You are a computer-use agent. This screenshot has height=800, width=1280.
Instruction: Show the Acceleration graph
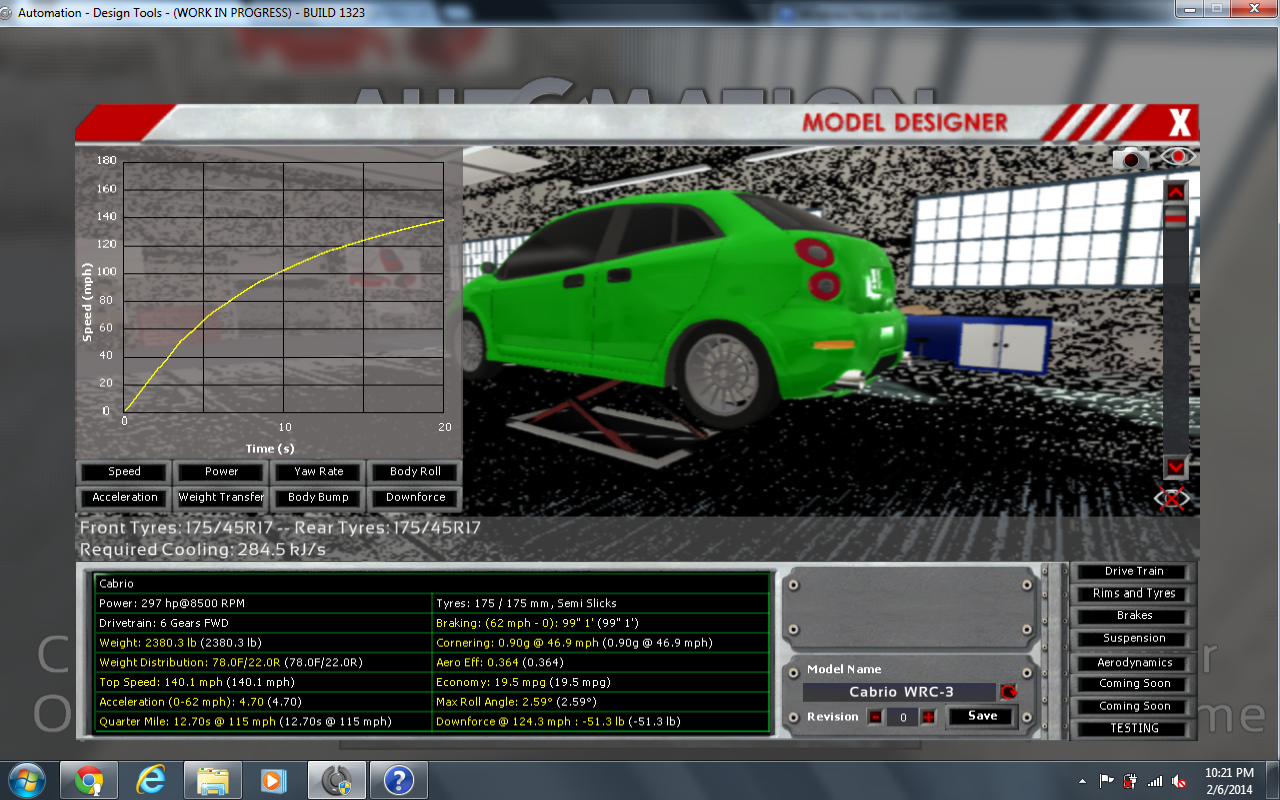[x=124, y=497]
